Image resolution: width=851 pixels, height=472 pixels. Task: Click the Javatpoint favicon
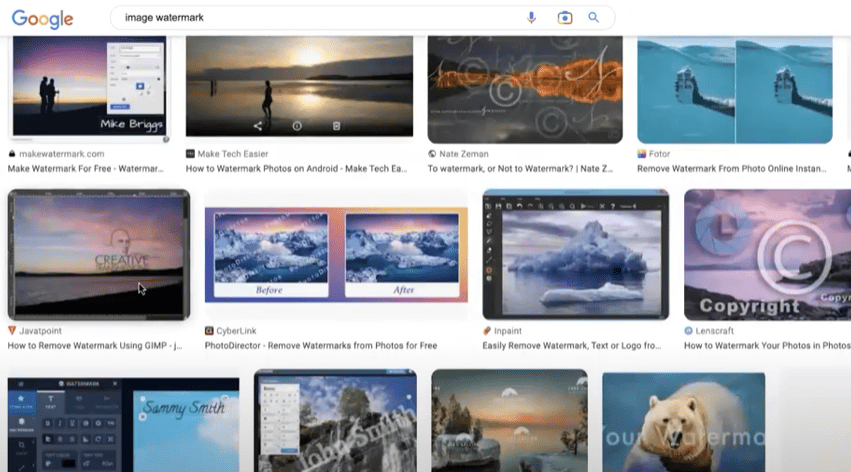[12, 330]
